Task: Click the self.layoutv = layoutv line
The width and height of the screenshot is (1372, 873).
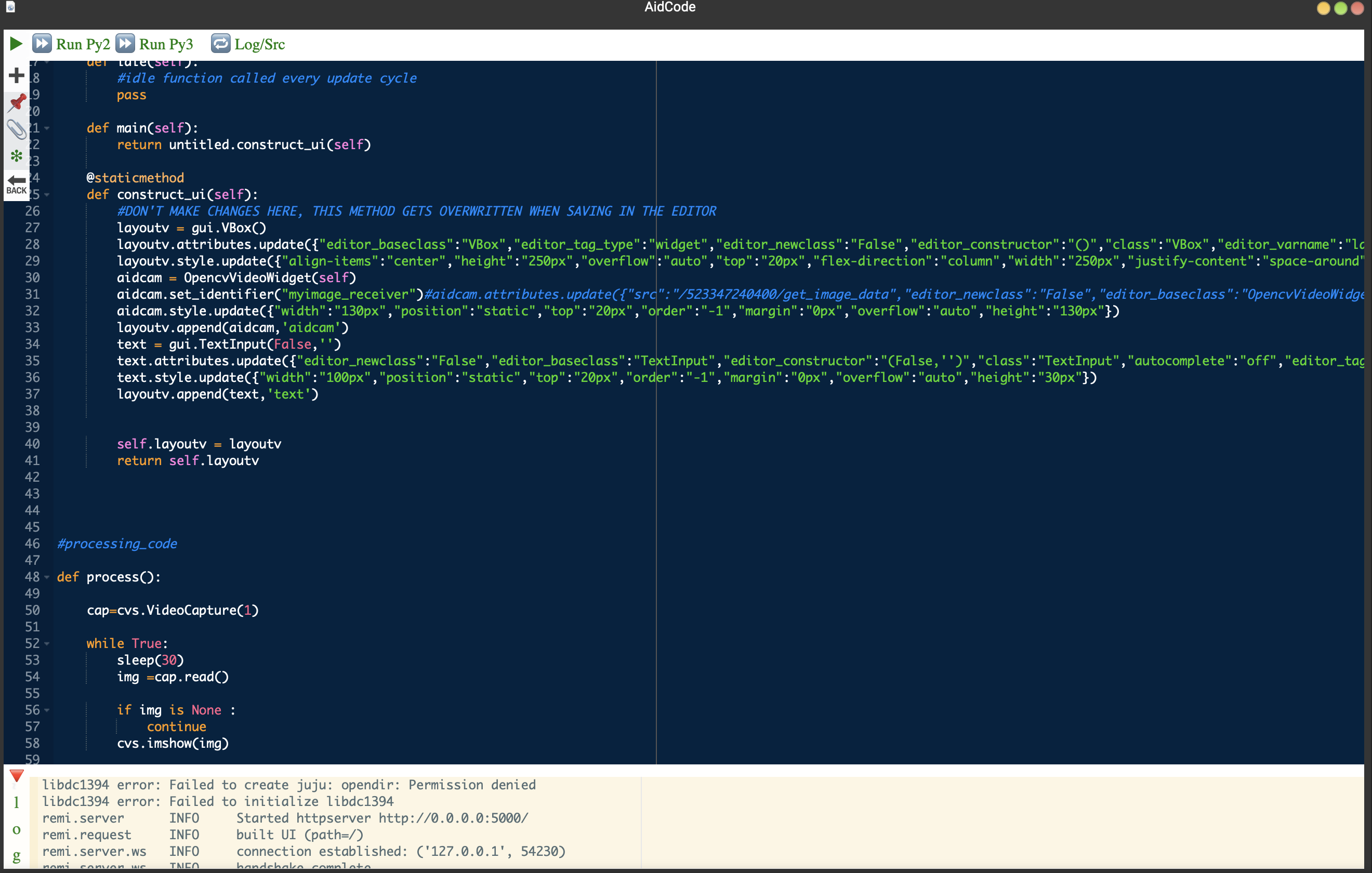Action: click(199, 444)
